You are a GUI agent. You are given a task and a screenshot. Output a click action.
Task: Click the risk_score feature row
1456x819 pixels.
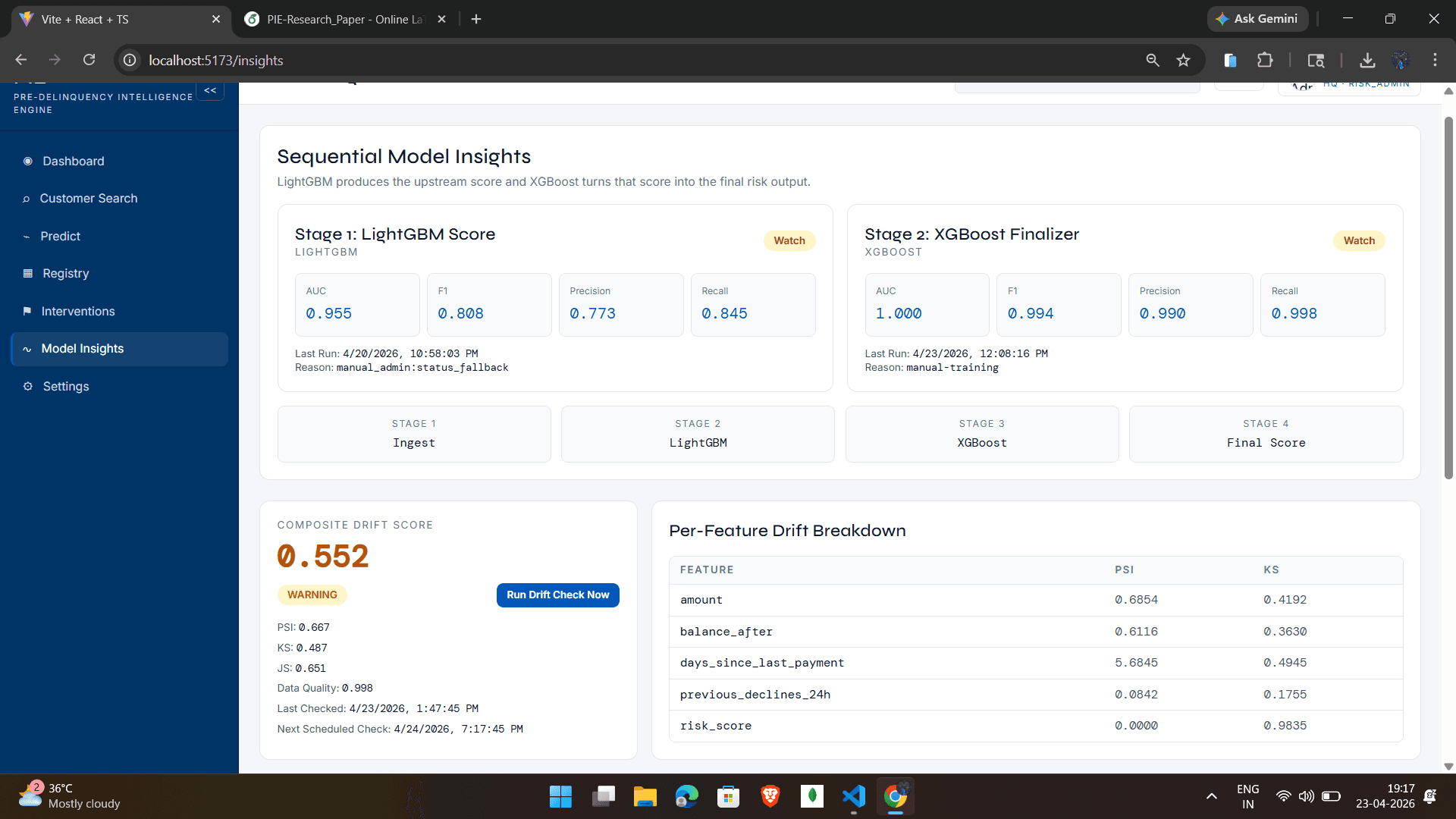tap(1036, 726)
